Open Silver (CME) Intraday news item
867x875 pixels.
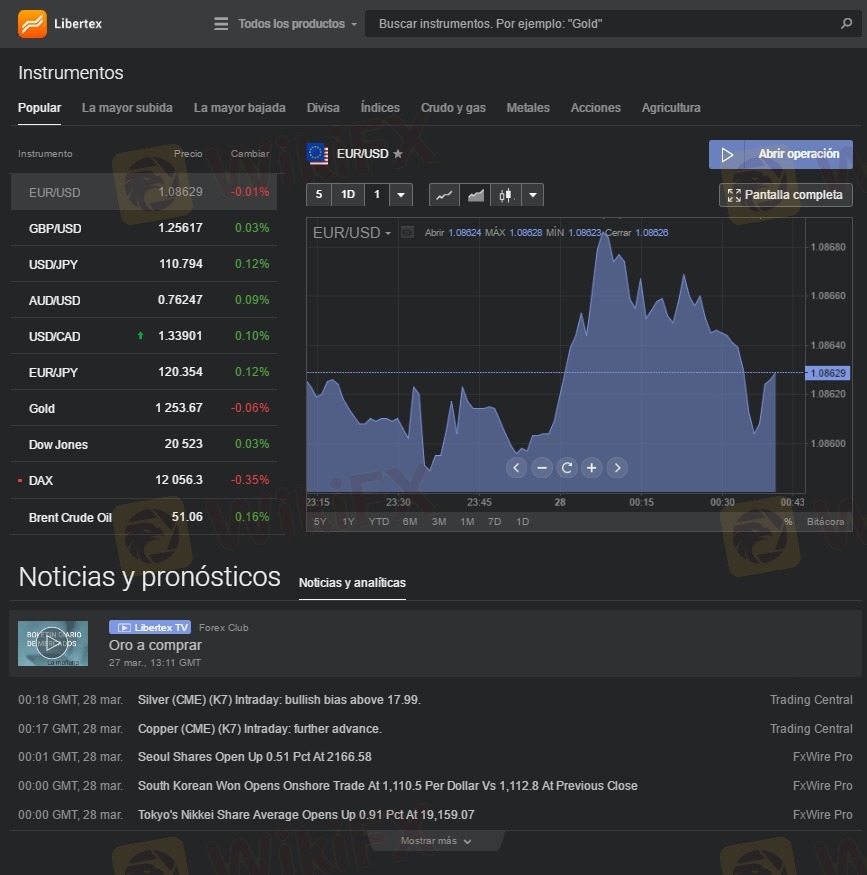(x=279, y=700)
